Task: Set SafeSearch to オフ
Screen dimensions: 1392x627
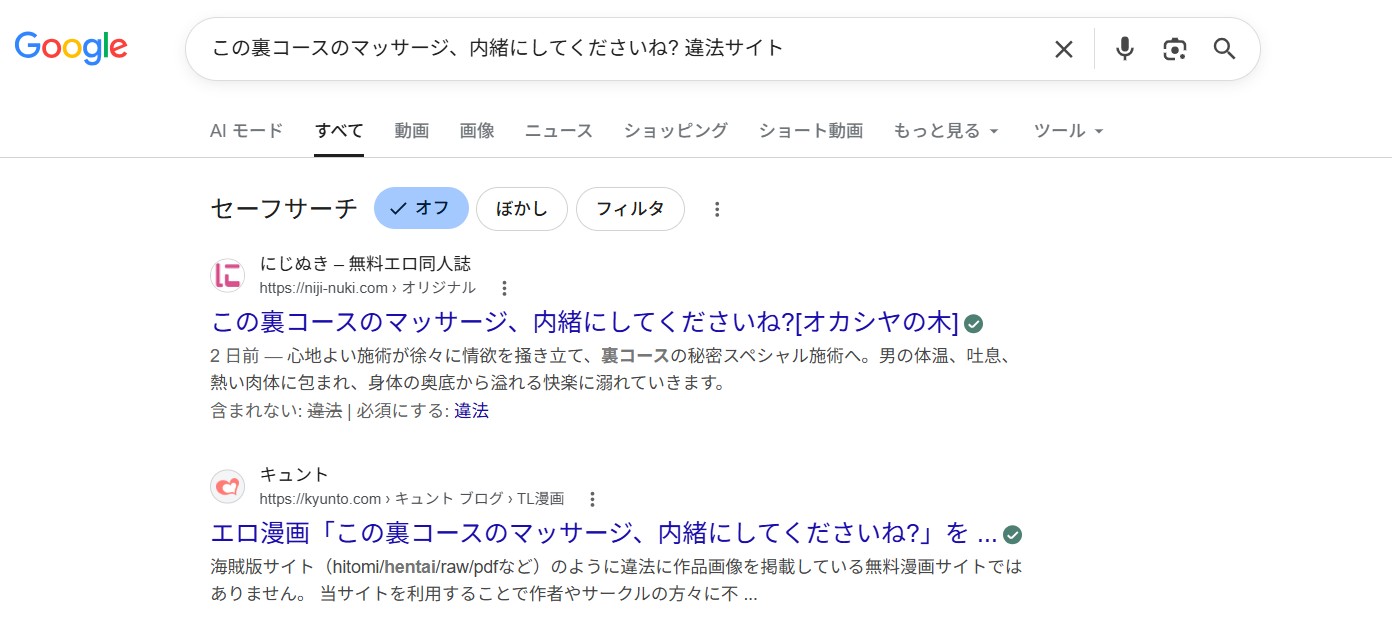Action: (x=421, y=208)
